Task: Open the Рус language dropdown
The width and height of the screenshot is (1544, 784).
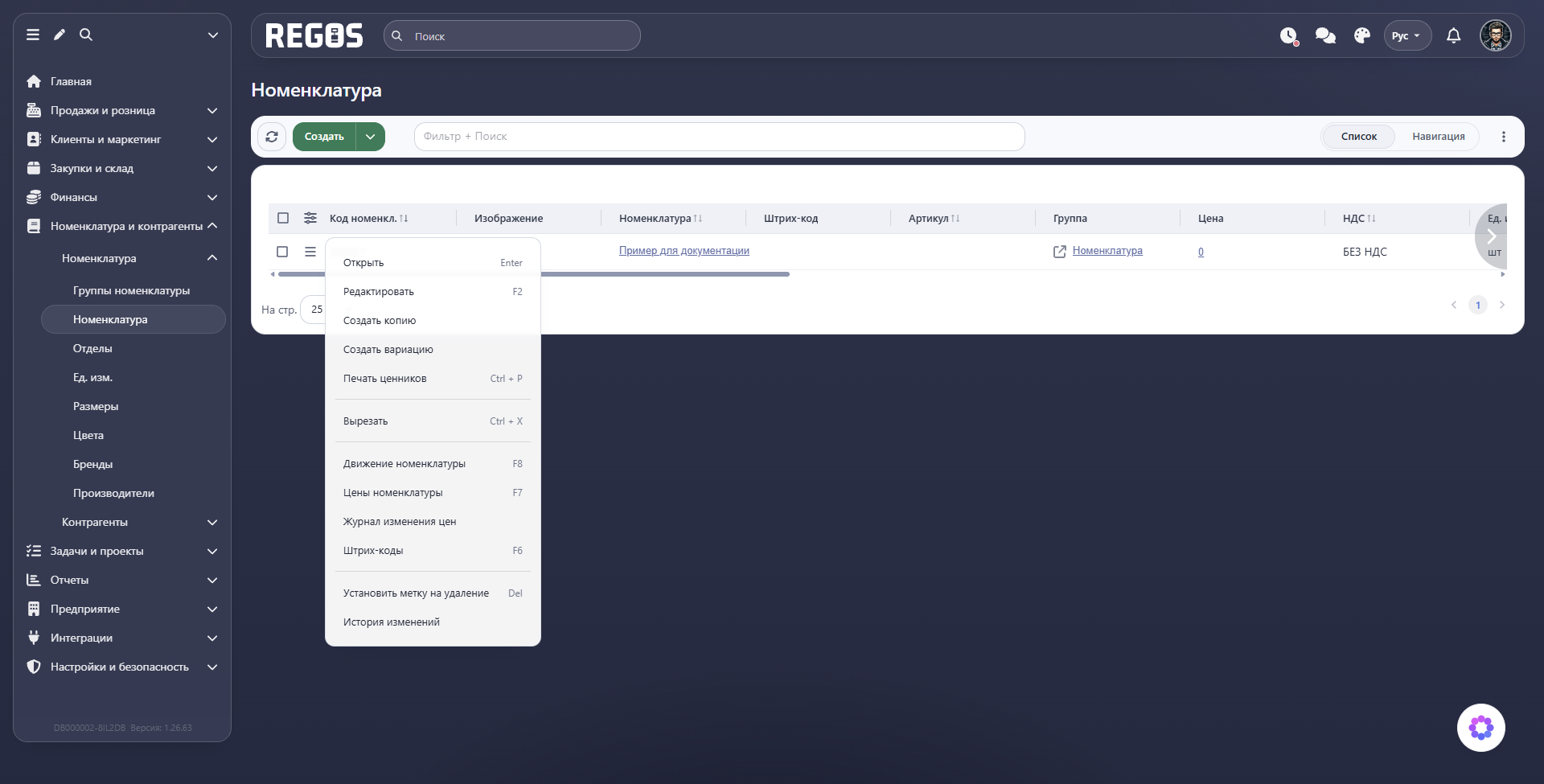Action: click(1407, 35)
